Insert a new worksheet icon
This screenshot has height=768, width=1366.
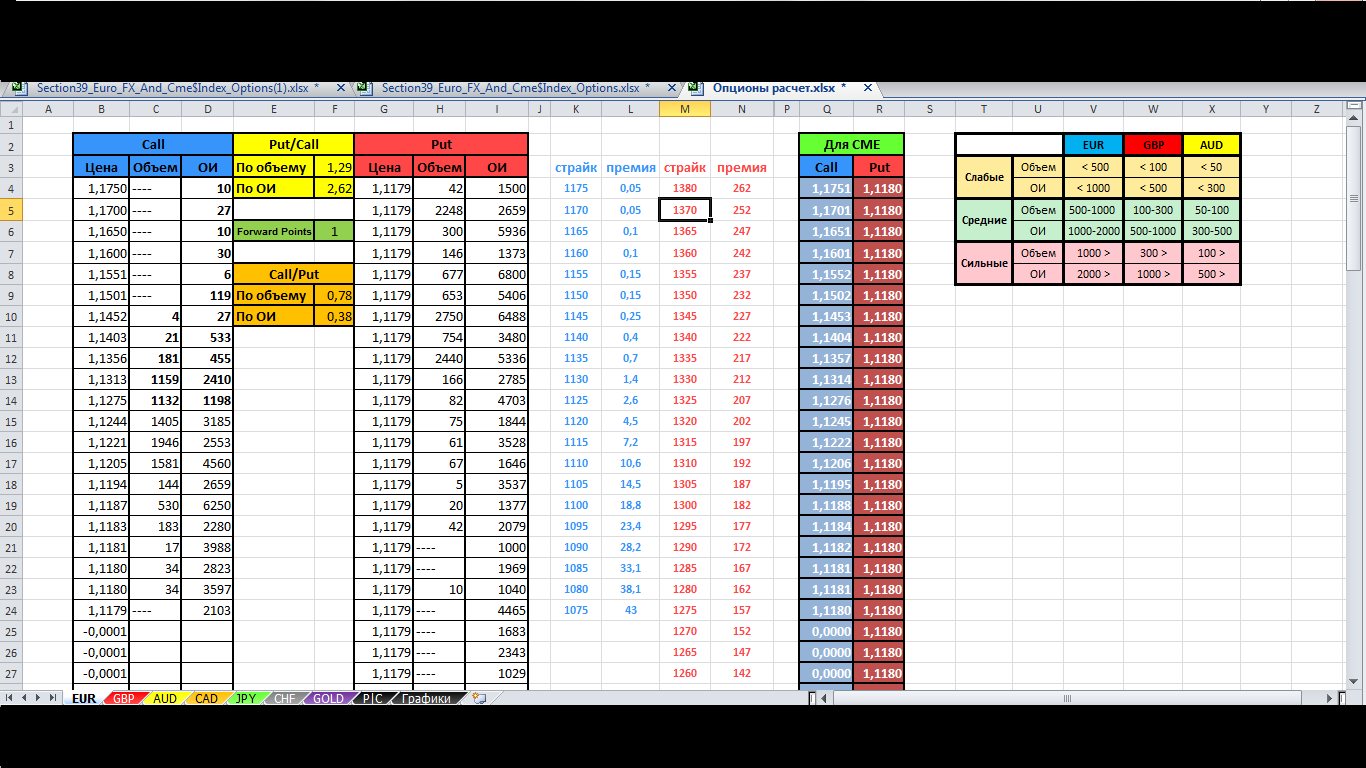coord(479,698)
